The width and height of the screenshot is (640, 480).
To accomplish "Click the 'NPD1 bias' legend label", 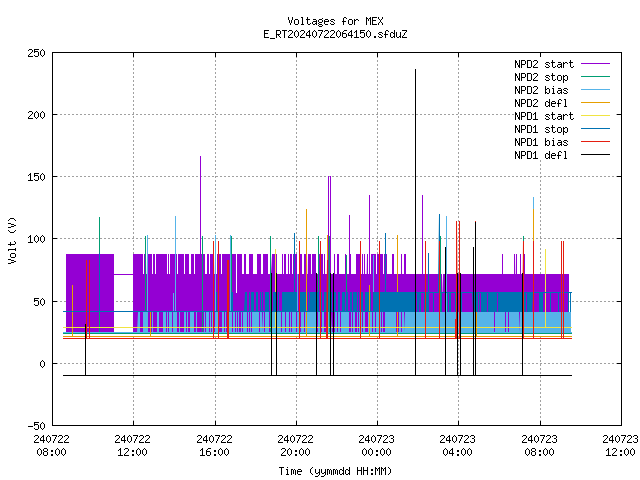I will pos(541,142).
